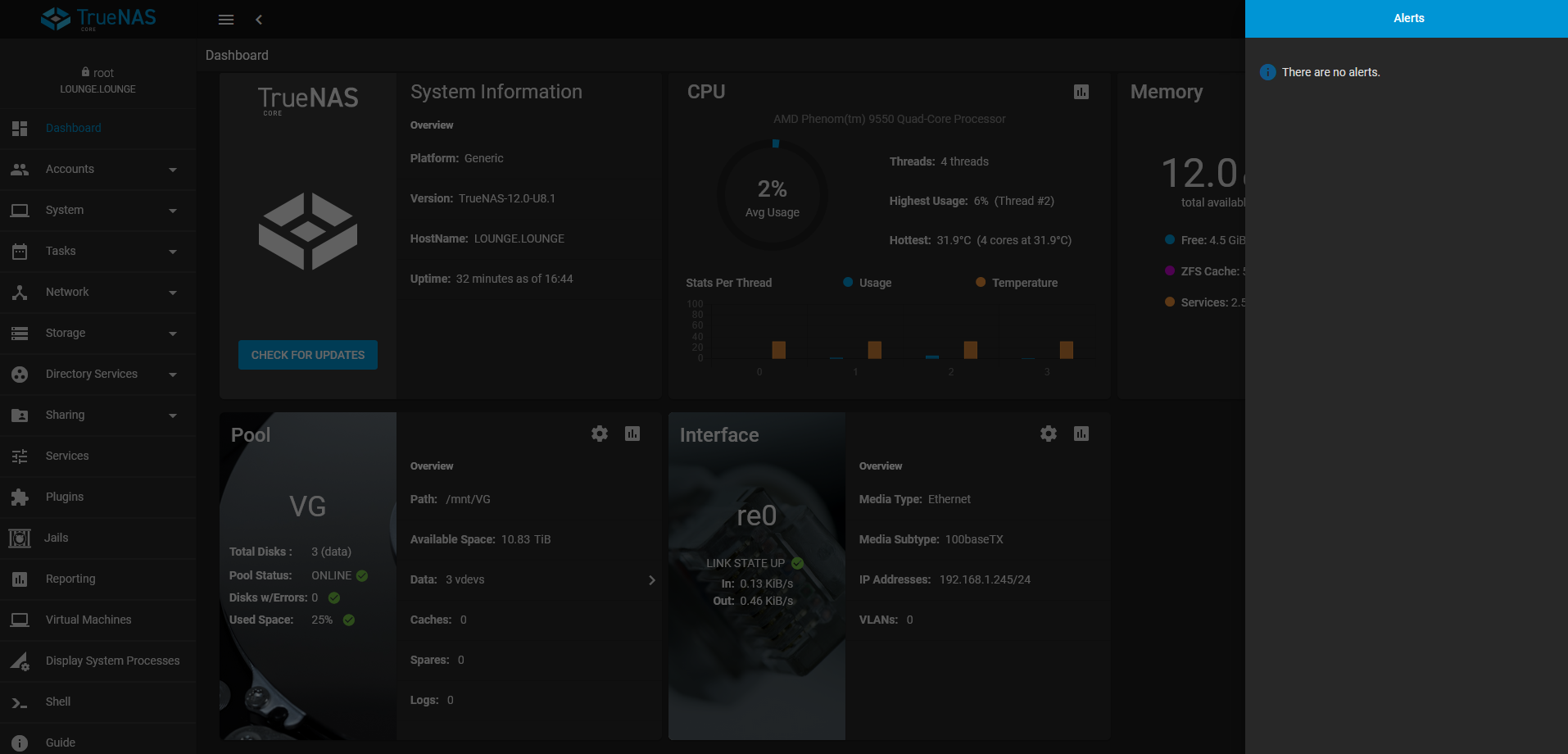Open Pool card reports chart icon
The height and width of the screenshot is (754, 1568).
point(632,434)
